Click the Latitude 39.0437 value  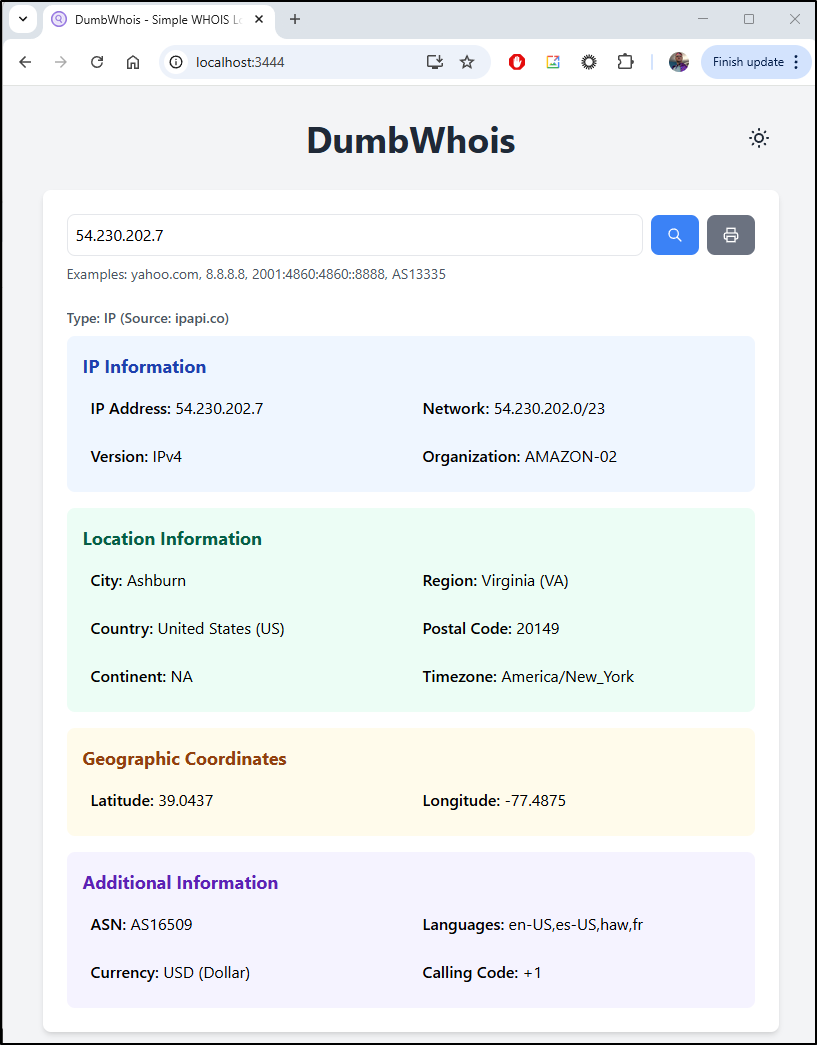tap(186, 800)
